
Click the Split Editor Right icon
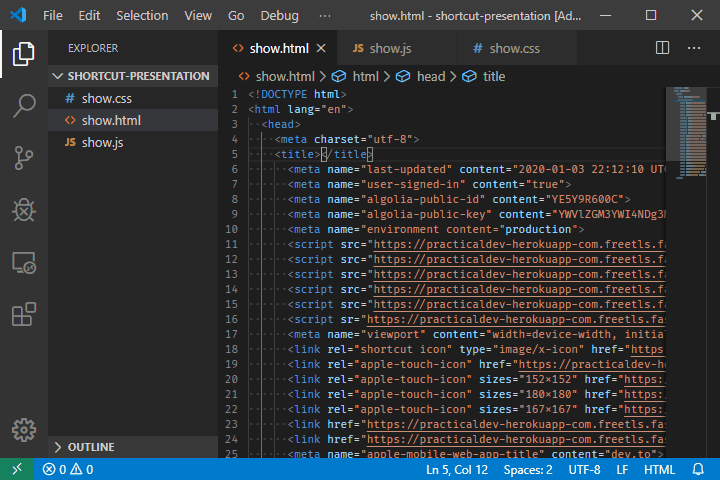pos(662,48)
